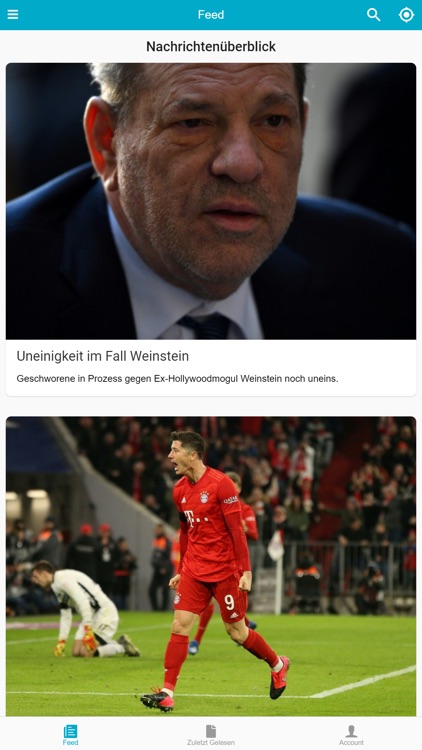
Task: Click the blue tie in Weinstein photo
Action: pos(206,326)
